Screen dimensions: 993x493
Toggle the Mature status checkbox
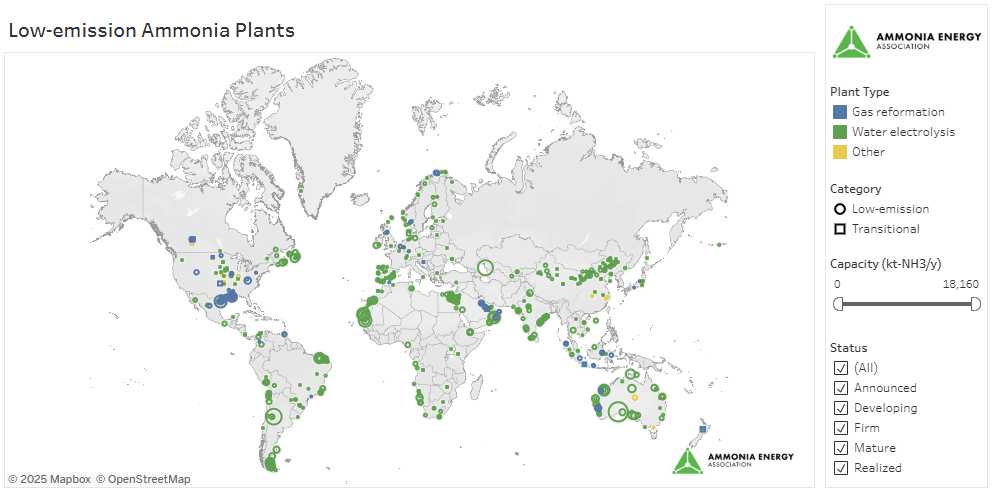click(x=841, y=448)
